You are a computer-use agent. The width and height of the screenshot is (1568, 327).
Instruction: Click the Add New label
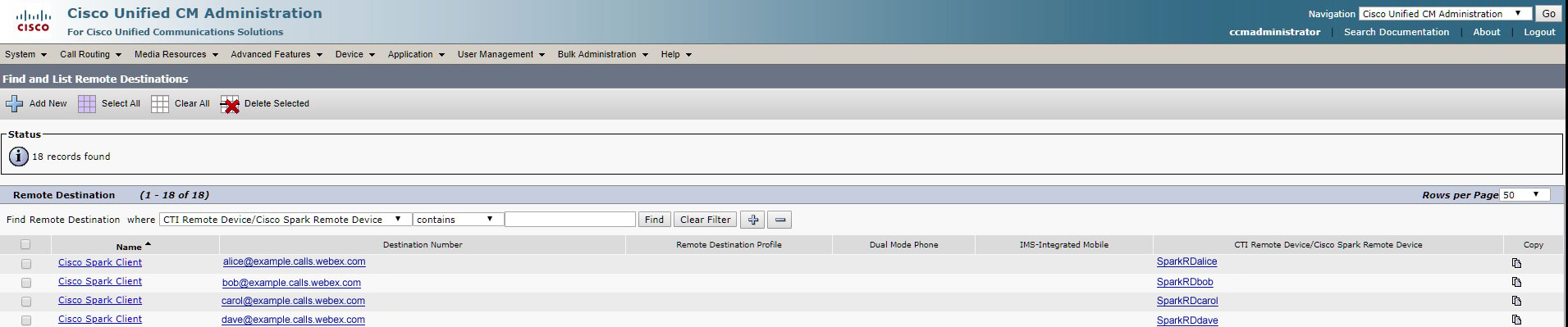pyautogui.click(x=48, y=104)
